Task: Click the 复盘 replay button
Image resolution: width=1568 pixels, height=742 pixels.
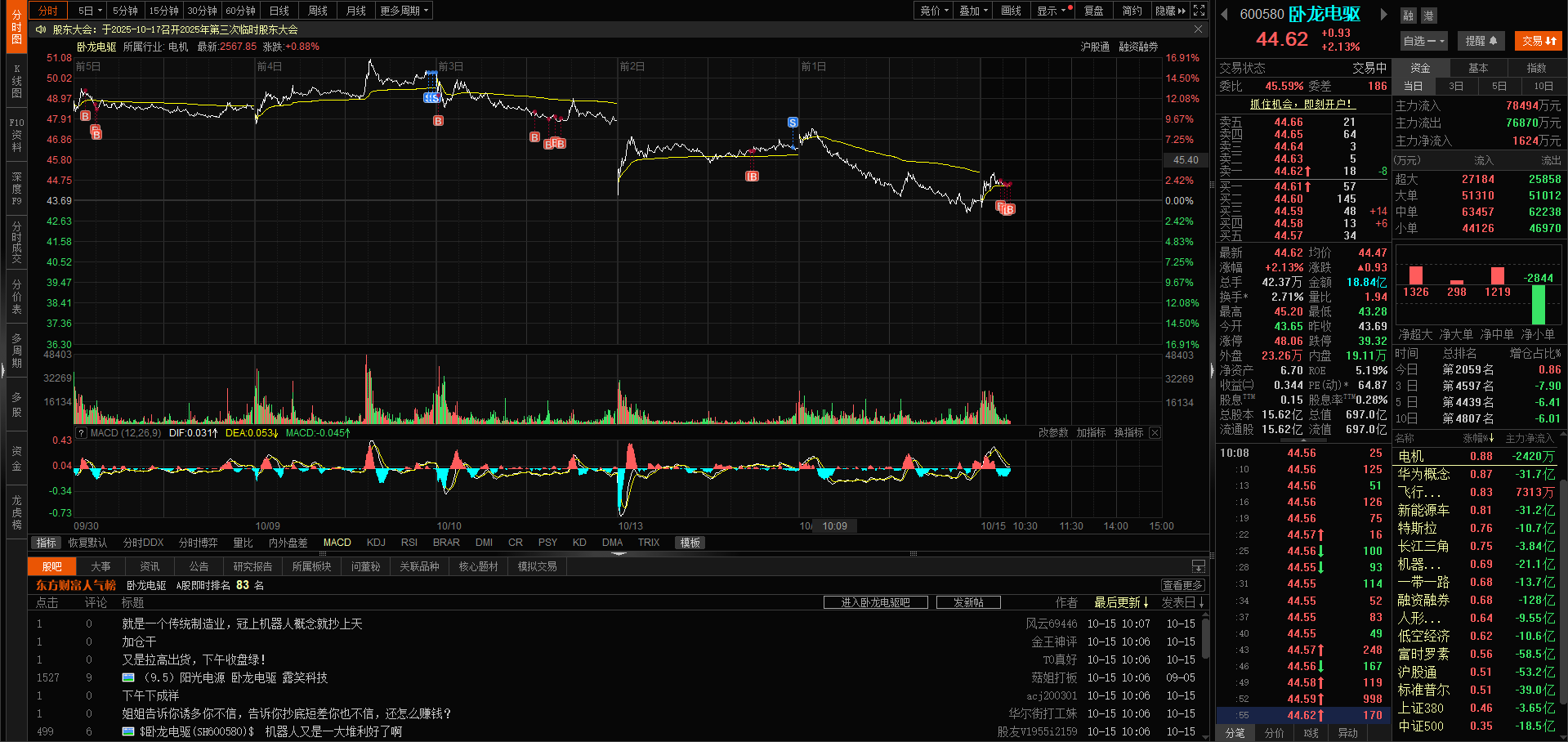Action: click(x=1093, y=11)
